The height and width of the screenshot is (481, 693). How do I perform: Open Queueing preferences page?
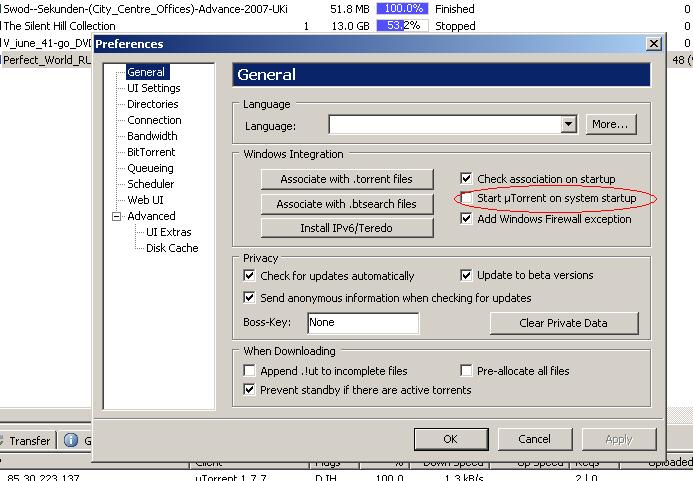150,168
